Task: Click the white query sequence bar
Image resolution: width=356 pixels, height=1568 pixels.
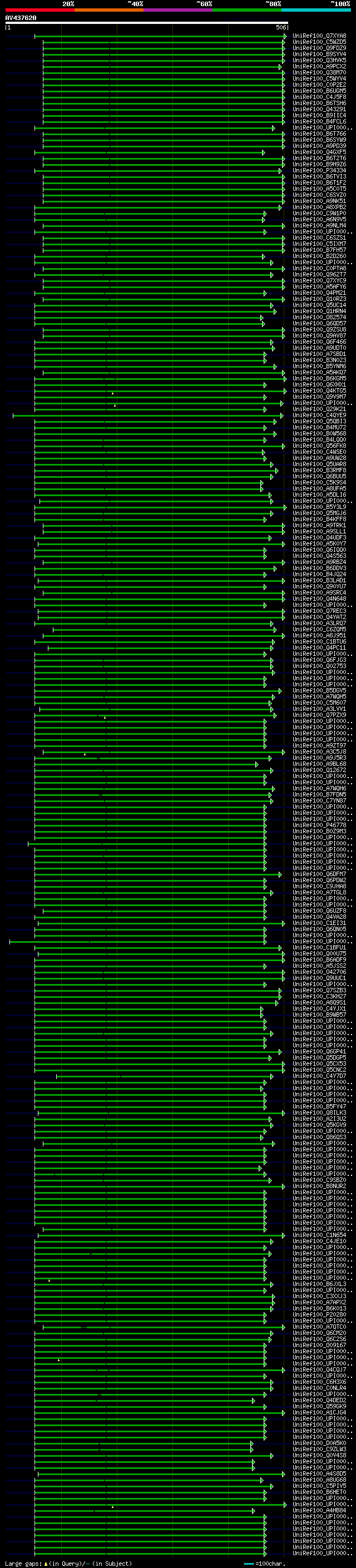Action: pyautogui.click(x=146, y=22)
